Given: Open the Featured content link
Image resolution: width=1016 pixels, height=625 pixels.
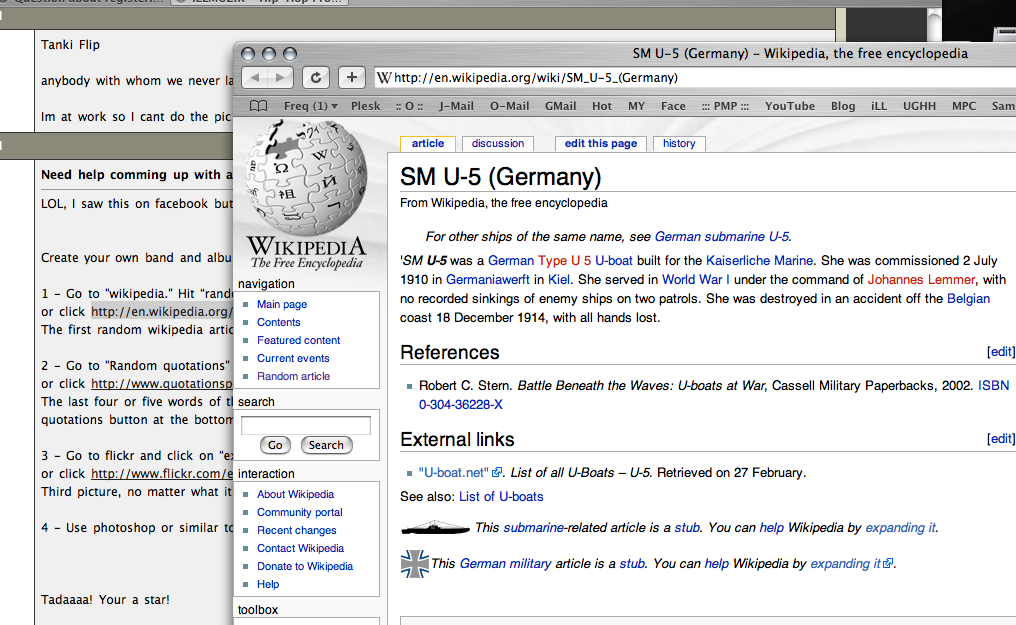Looking at the screenshot, I should (298, 341).
